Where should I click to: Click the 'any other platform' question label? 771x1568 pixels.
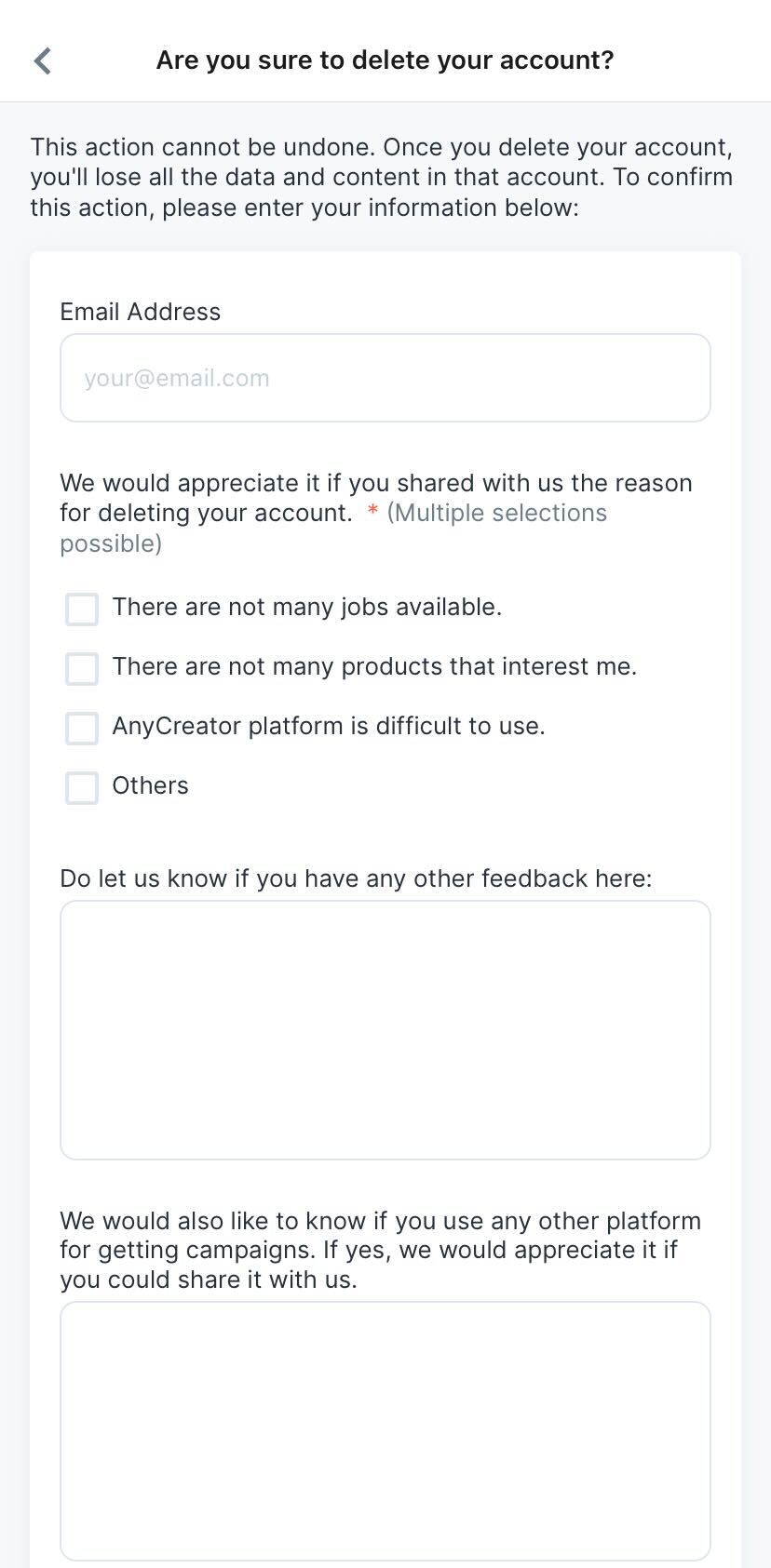380,1250
